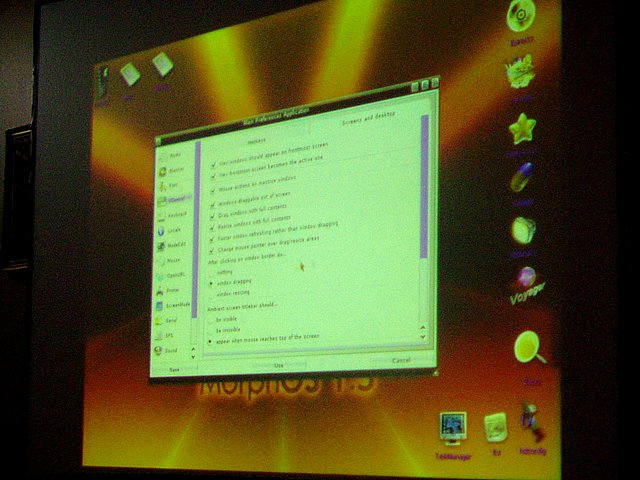Image resolution: width=640 pixels, height=480 pixels.
Task: Open the CD disc desktop icon
Action: 521,16
